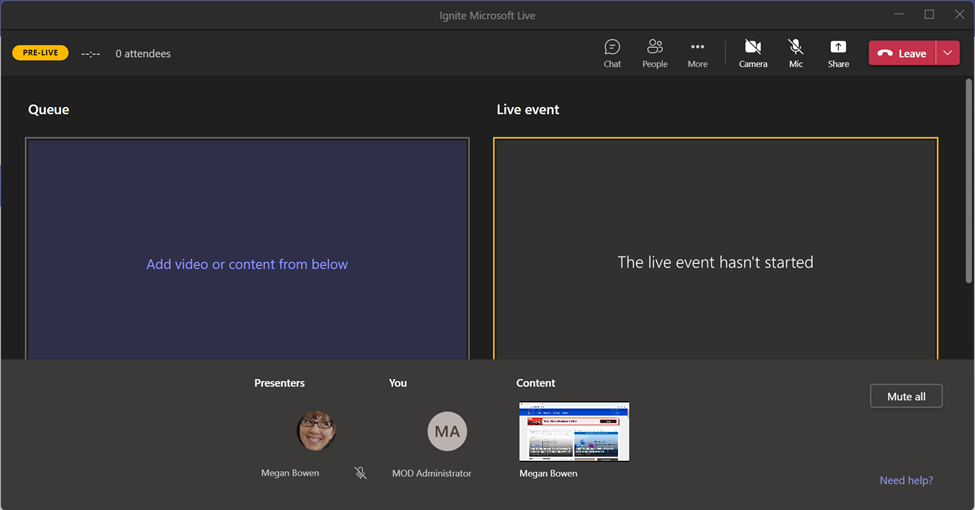Open the Chat panel
Screen dimensions: 975x510
pos(612,53)
